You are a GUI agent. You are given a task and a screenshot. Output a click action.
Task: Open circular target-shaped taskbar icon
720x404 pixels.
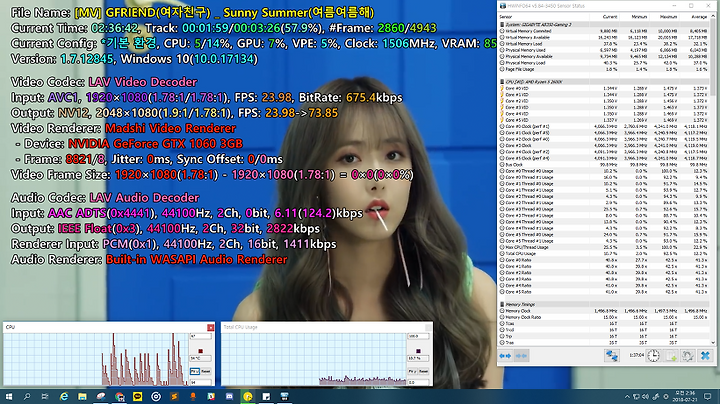click(x=156, y=397)
